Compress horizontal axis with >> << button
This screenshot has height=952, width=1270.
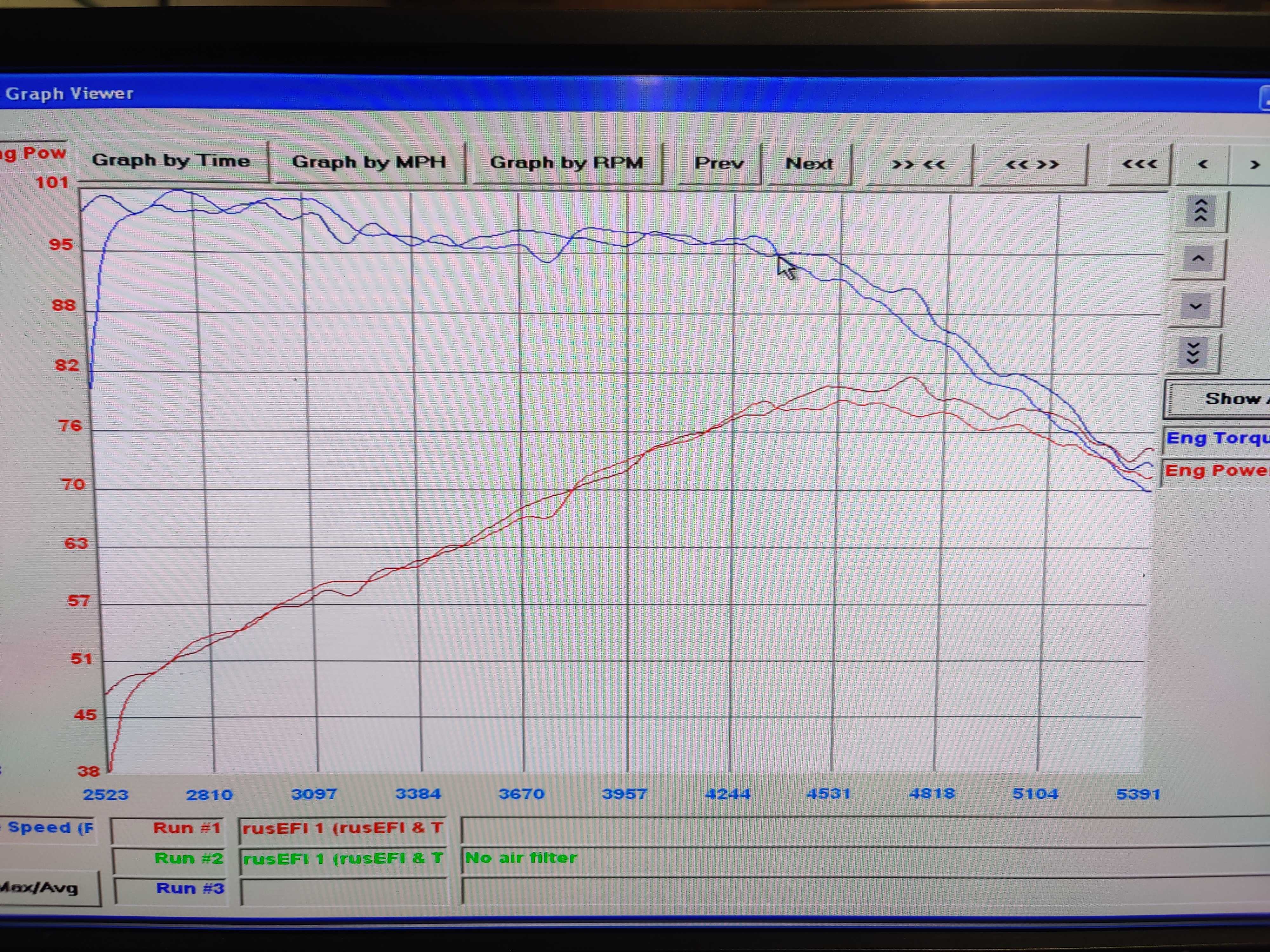point(919,165)
